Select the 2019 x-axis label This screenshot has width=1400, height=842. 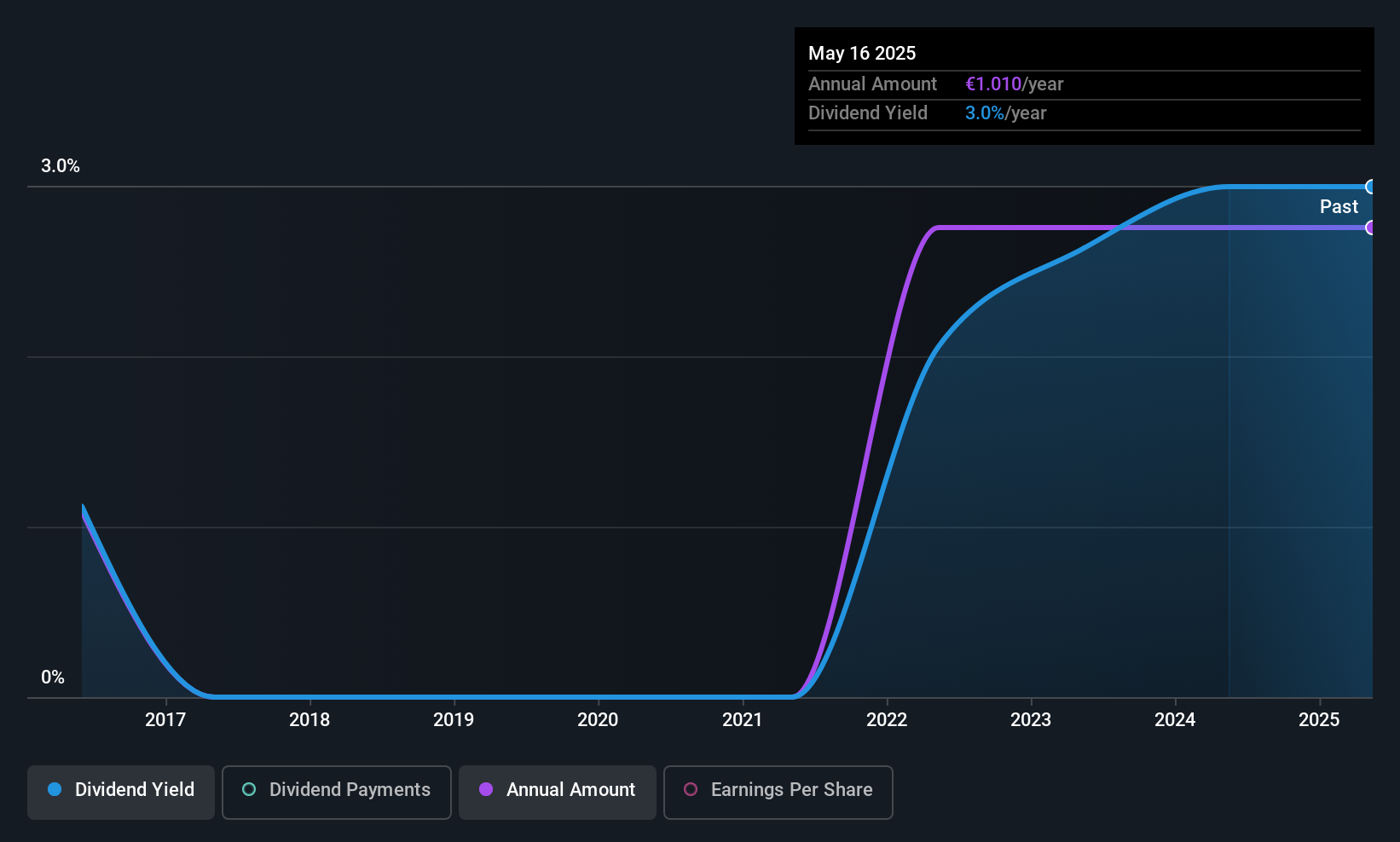point(454,719)
